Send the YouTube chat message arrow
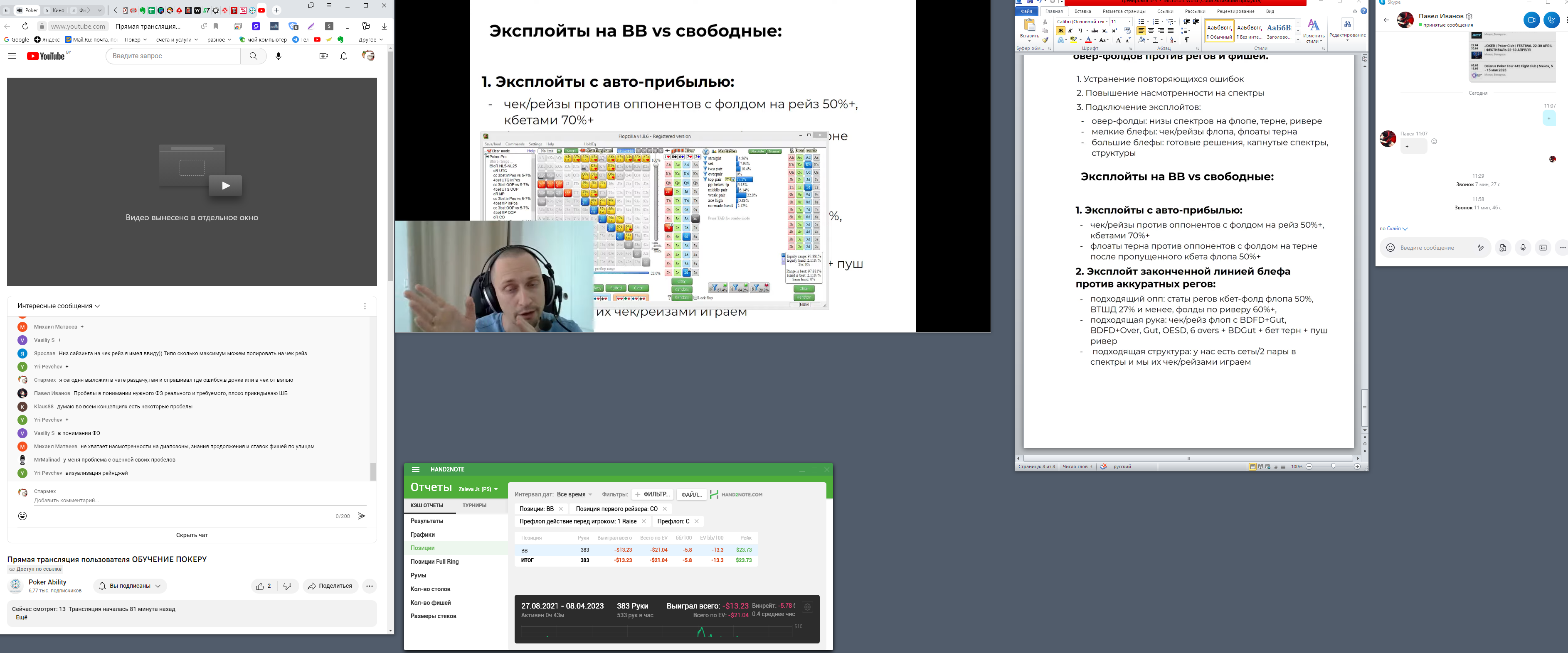This screenshot has width=1568, height=653. coord(362,516)
